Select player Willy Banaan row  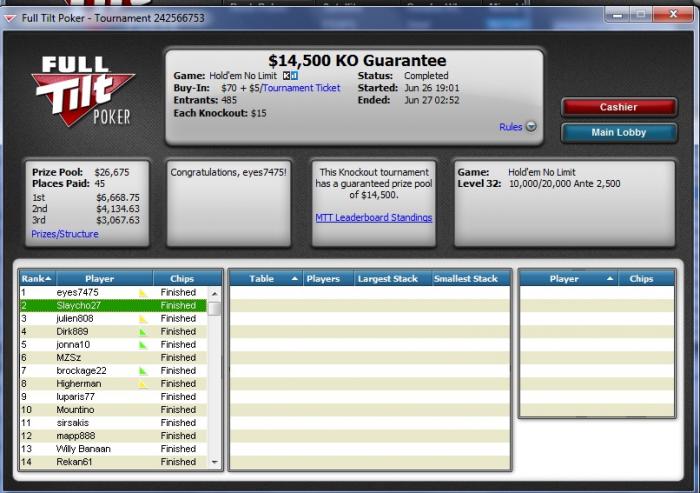click(x=113, y=449)
